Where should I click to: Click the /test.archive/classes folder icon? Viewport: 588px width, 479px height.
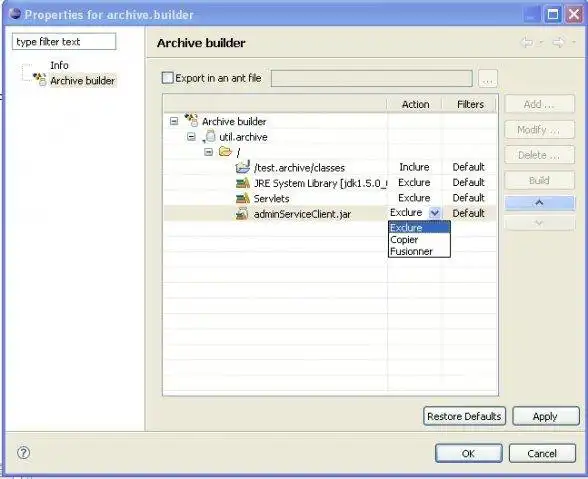(243, 167)
